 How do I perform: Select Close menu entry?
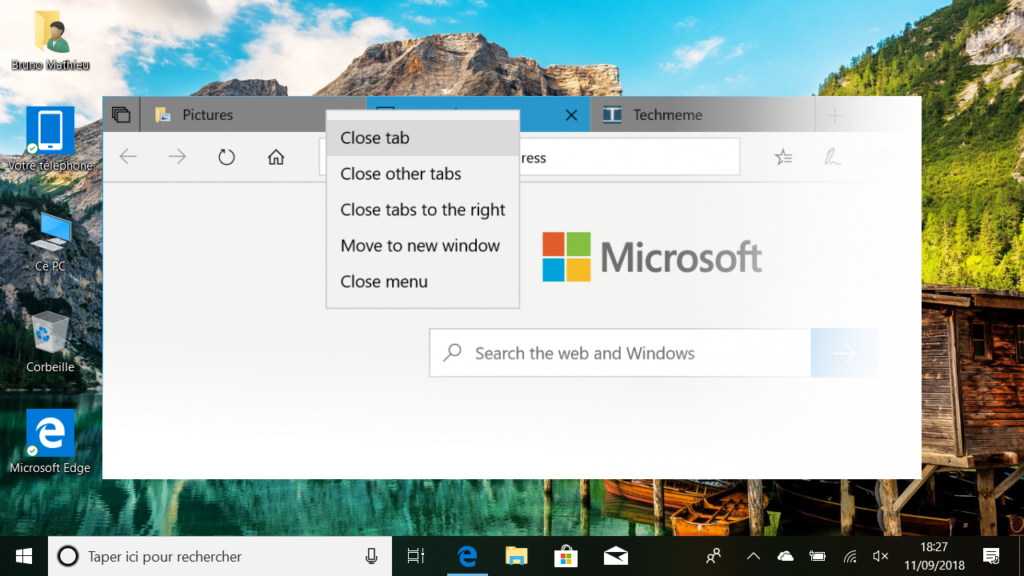tap(423, 281)
